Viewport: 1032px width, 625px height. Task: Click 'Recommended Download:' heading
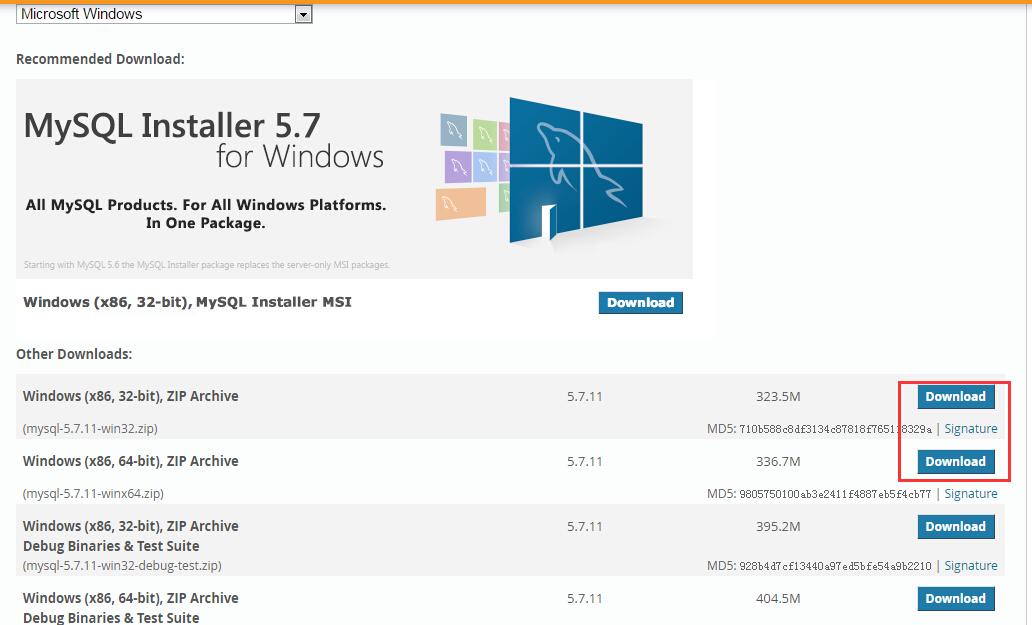tap(100, 59)
